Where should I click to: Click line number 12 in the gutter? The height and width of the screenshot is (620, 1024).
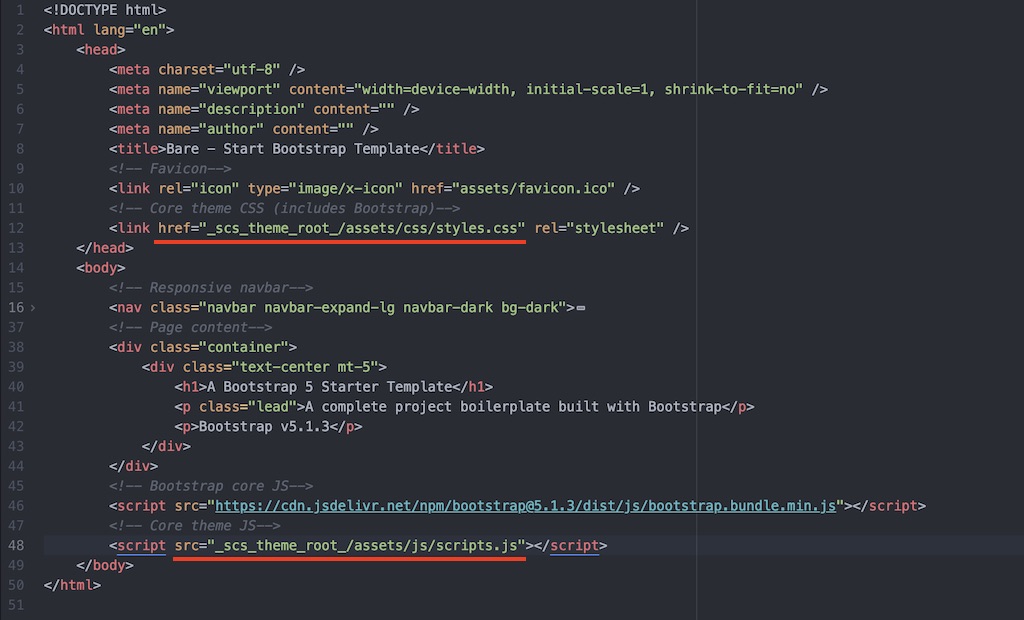tap(16, 228)
